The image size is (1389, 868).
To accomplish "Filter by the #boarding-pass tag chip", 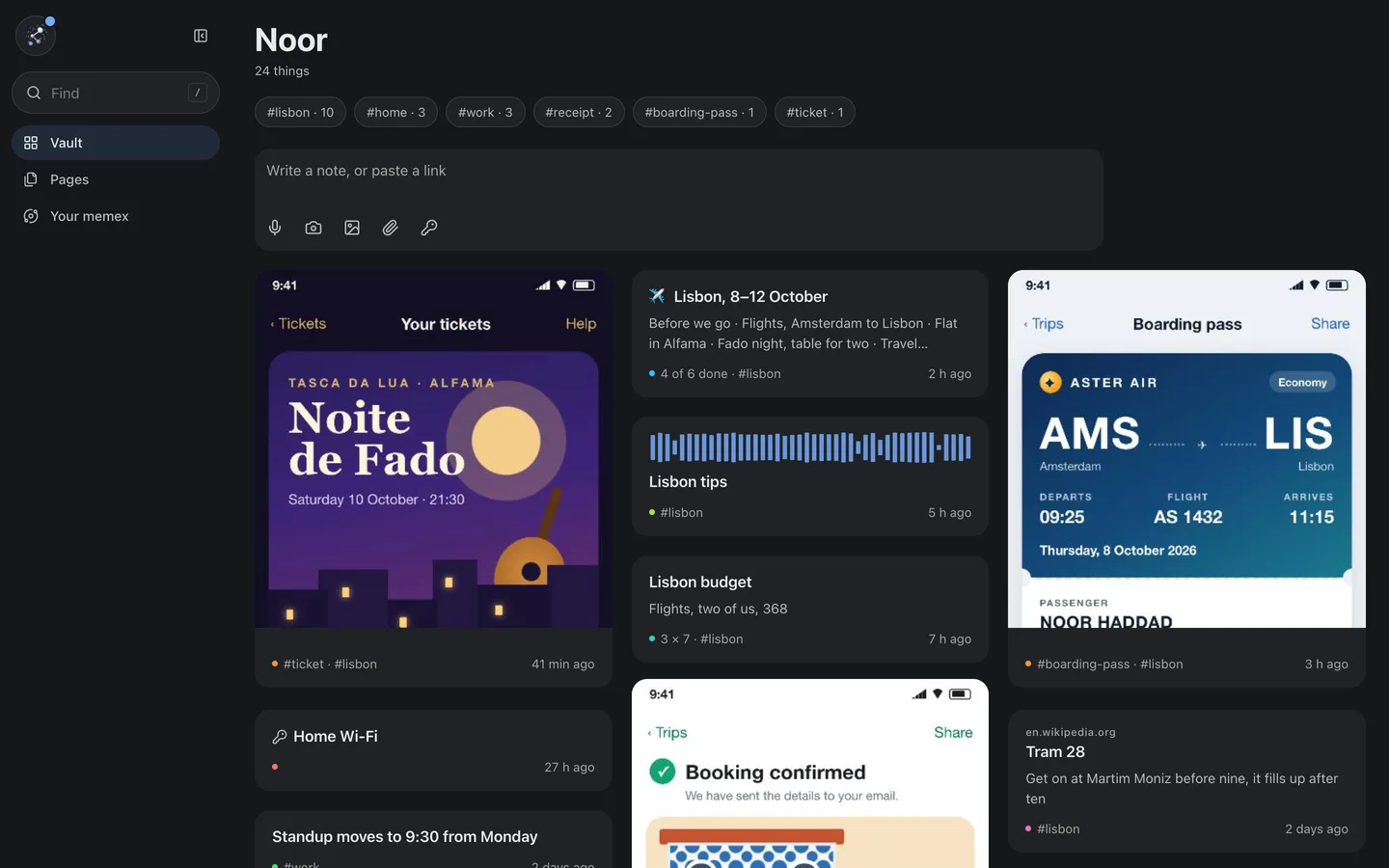I will 699,112.
